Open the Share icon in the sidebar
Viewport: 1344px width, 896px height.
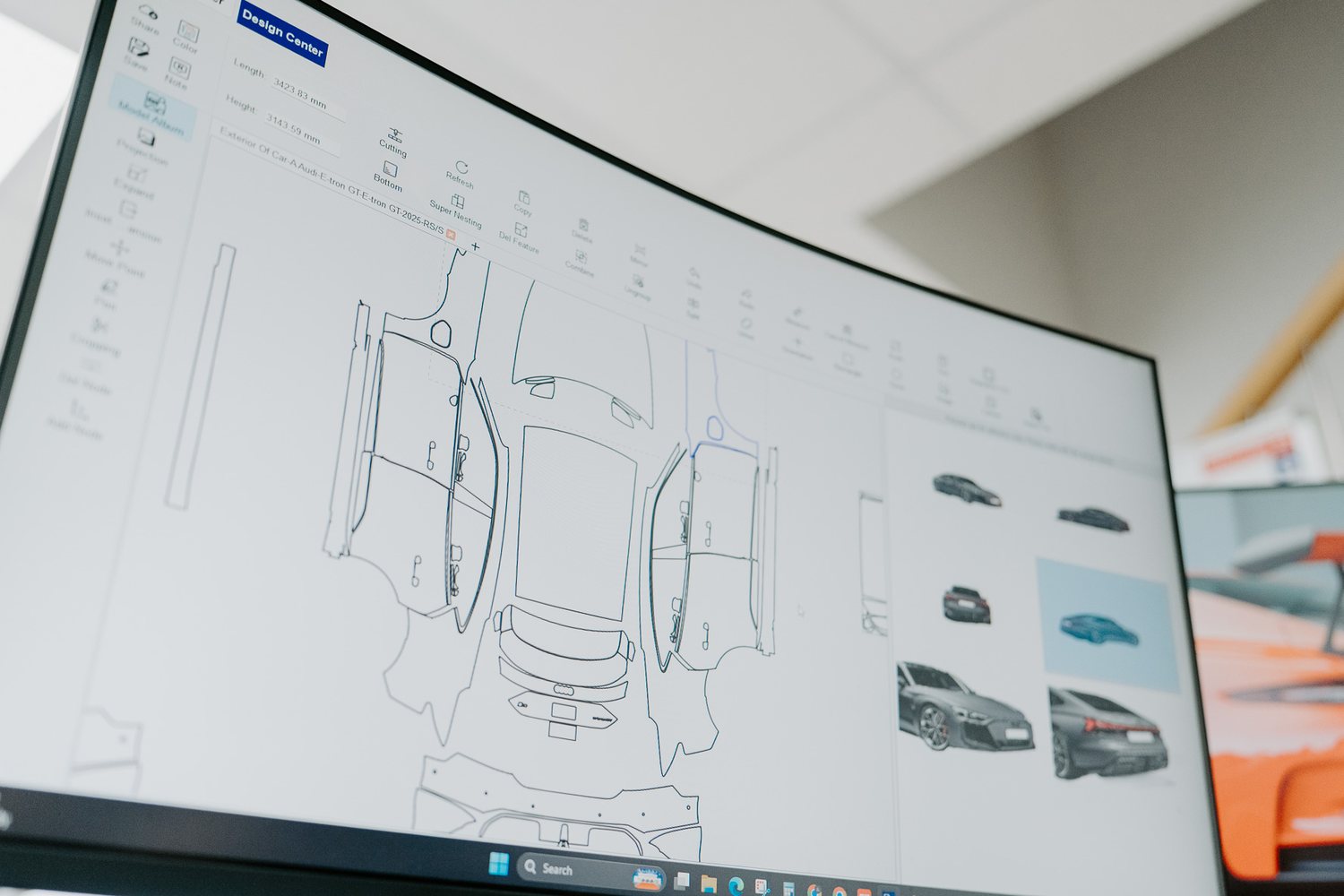click(x=148, y=13)
